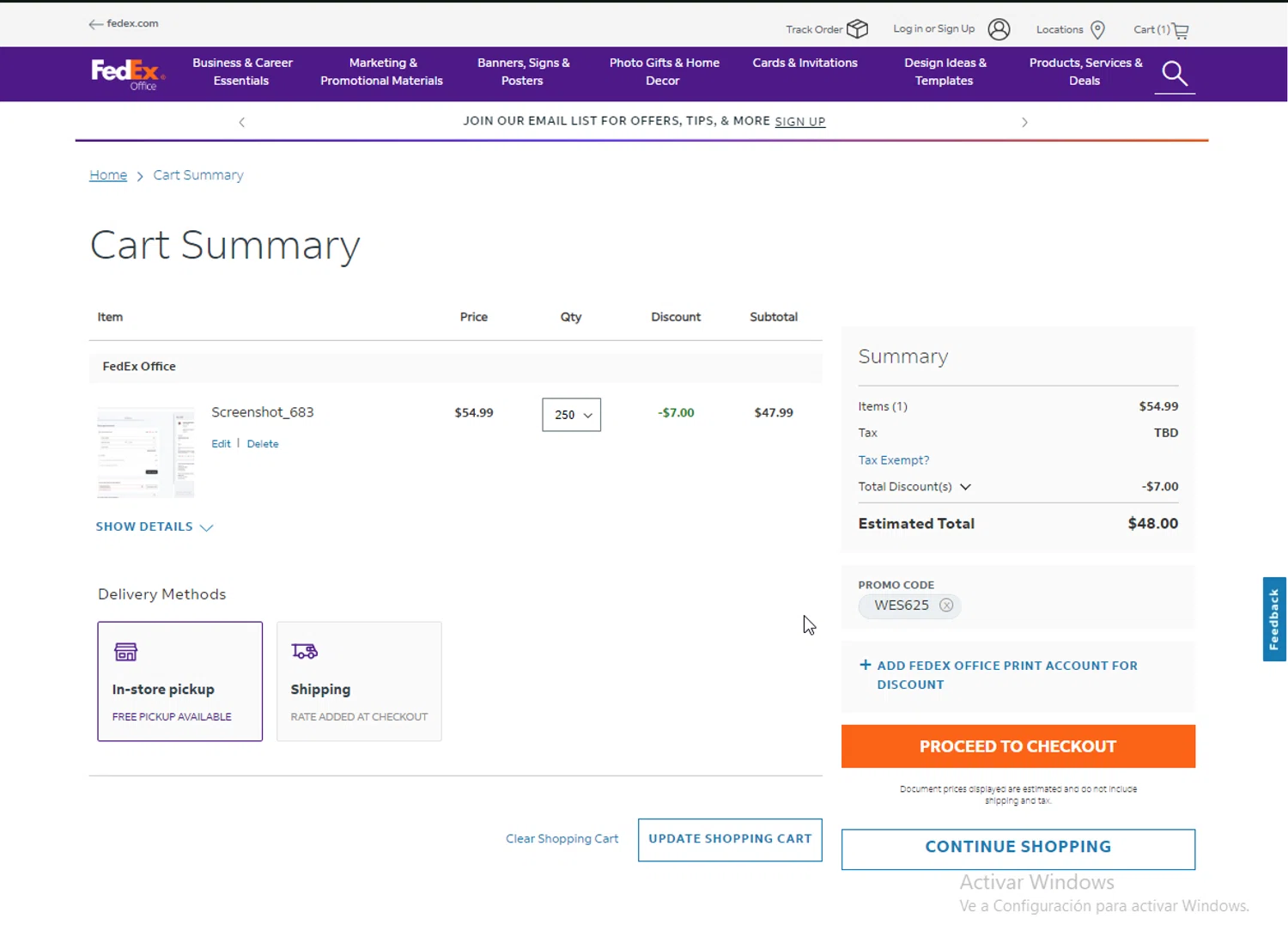This screenshot has width=1288, height=937.
Task: Open the search magnifier icon
Action: tap(1175, 74)
